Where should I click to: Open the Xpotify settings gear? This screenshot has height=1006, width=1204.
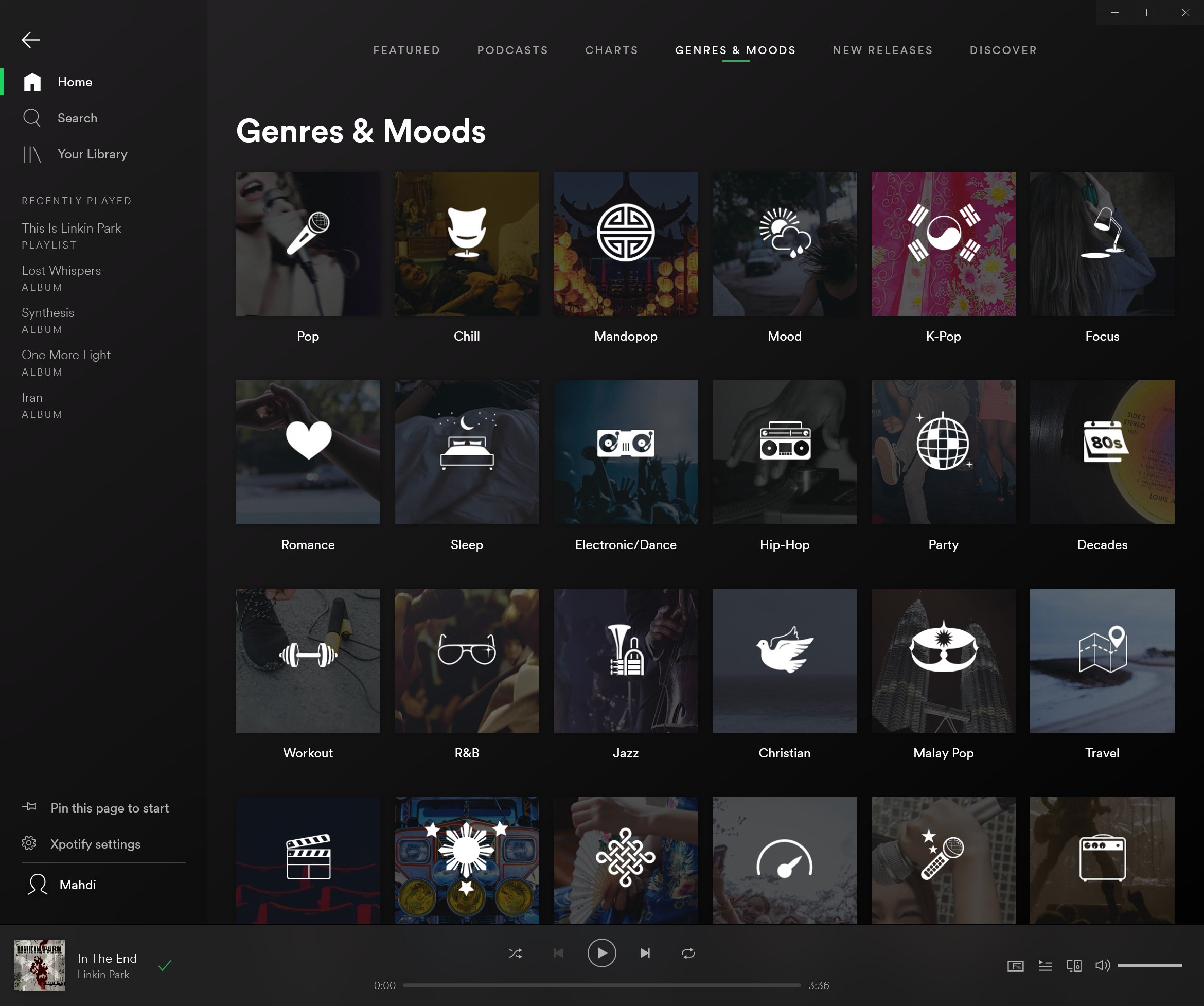(x=29, y=843)
